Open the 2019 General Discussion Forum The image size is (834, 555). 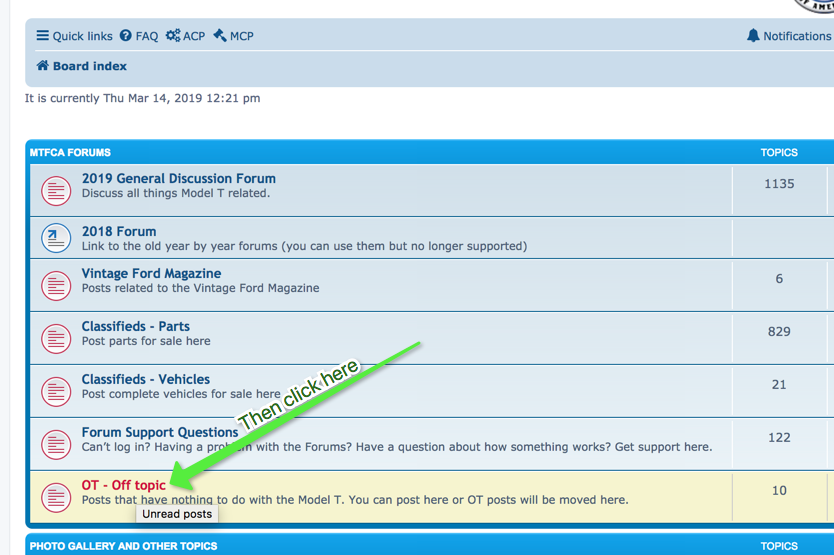[178, 179]
